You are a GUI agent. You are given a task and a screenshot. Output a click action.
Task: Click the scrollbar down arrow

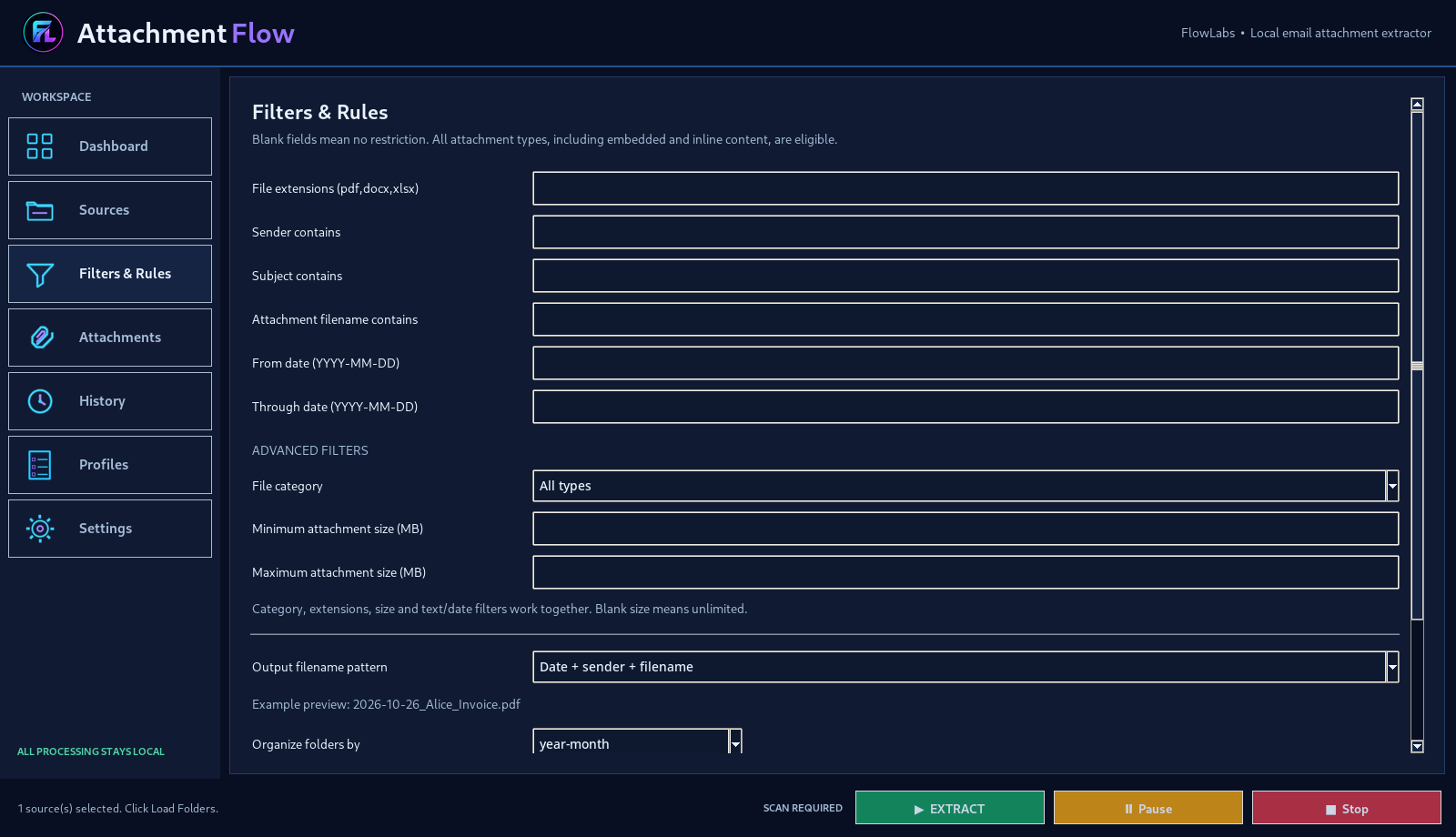click(1417, 746)
